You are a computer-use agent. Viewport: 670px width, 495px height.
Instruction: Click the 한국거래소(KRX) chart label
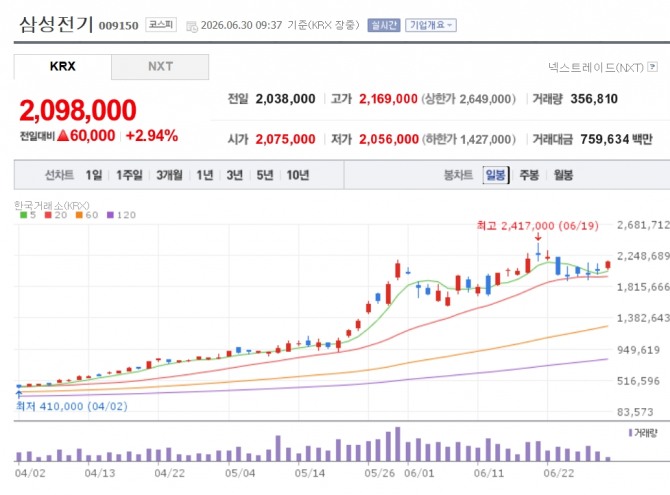click(x=52, y=206)
